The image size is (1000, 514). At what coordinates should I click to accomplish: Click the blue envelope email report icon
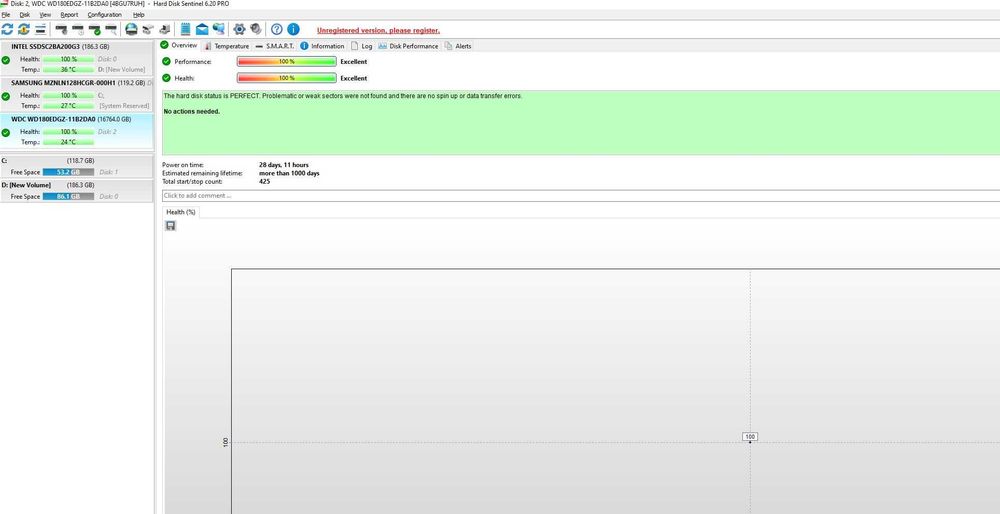coord(202,29)
